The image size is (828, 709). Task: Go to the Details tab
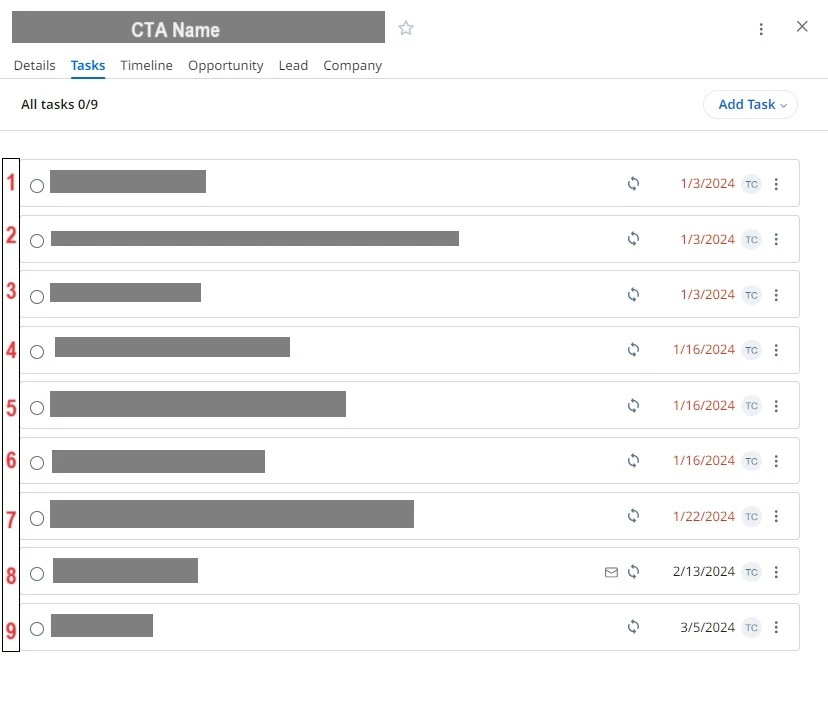[34, 65]
